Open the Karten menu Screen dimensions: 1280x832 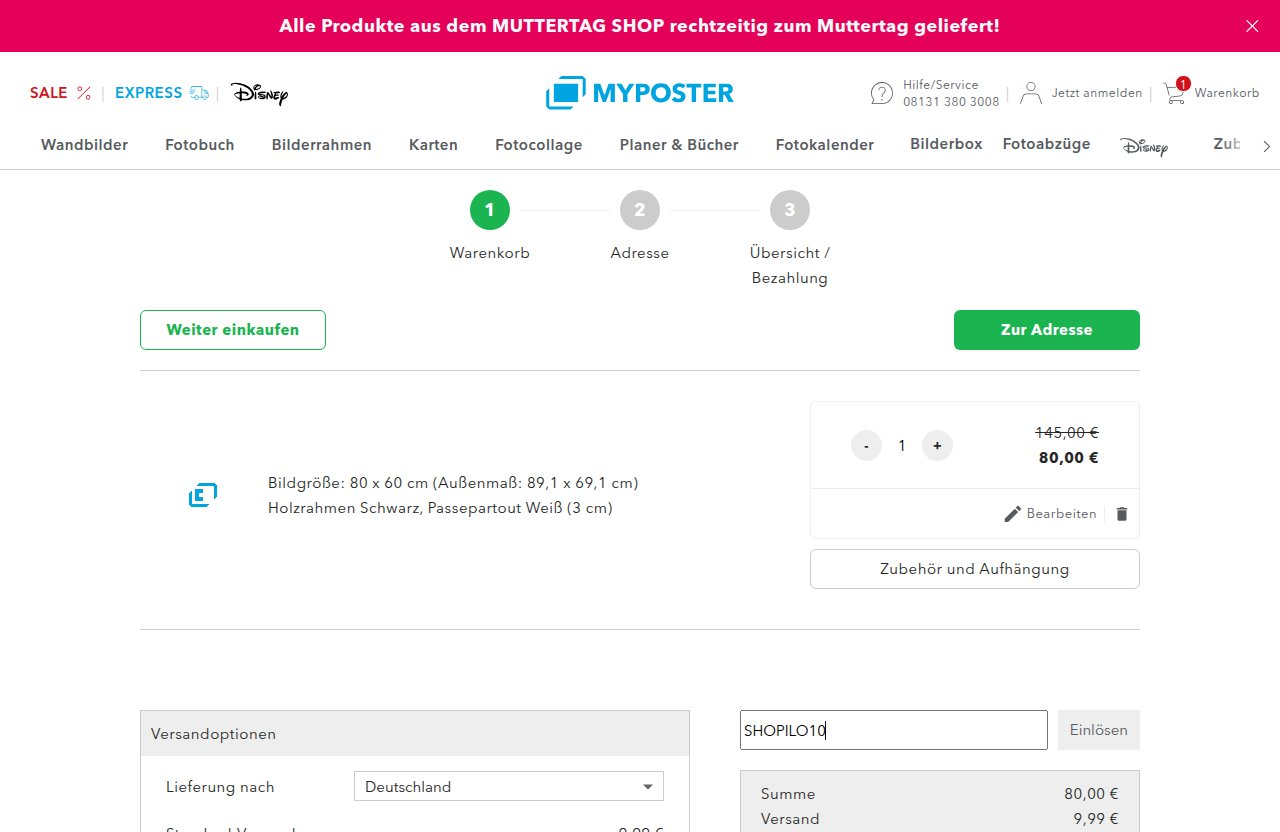(x=433, y=145)
